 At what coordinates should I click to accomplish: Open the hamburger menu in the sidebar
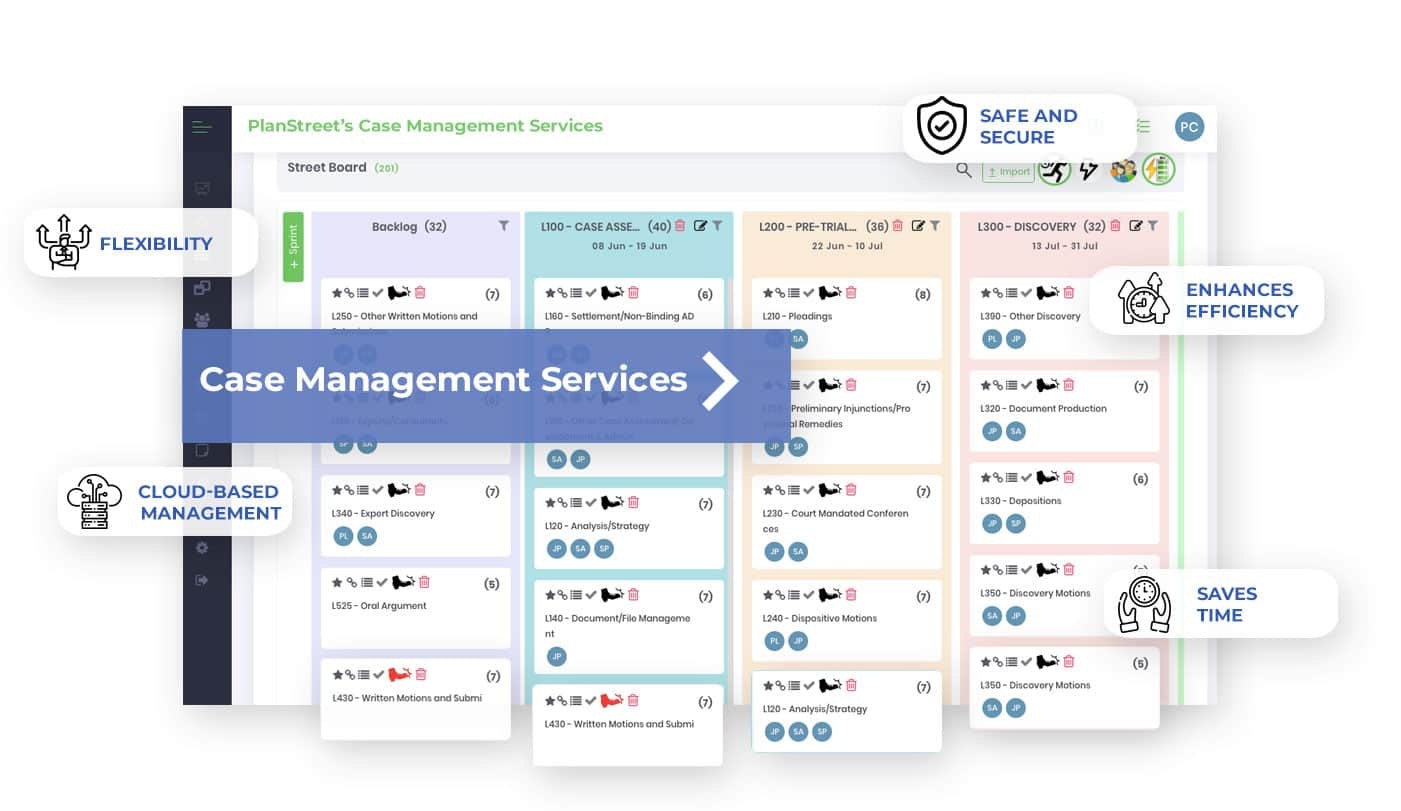point(202,127)
